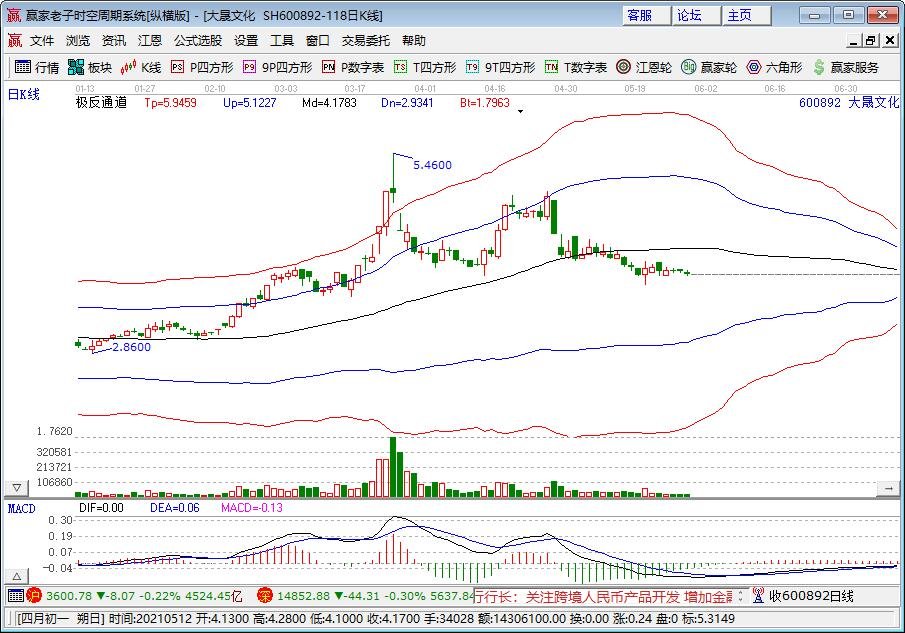The width and height of the screenshot is (905, 633).
Task: Click the 5.4600 high price label
Action: pos(432,165)
